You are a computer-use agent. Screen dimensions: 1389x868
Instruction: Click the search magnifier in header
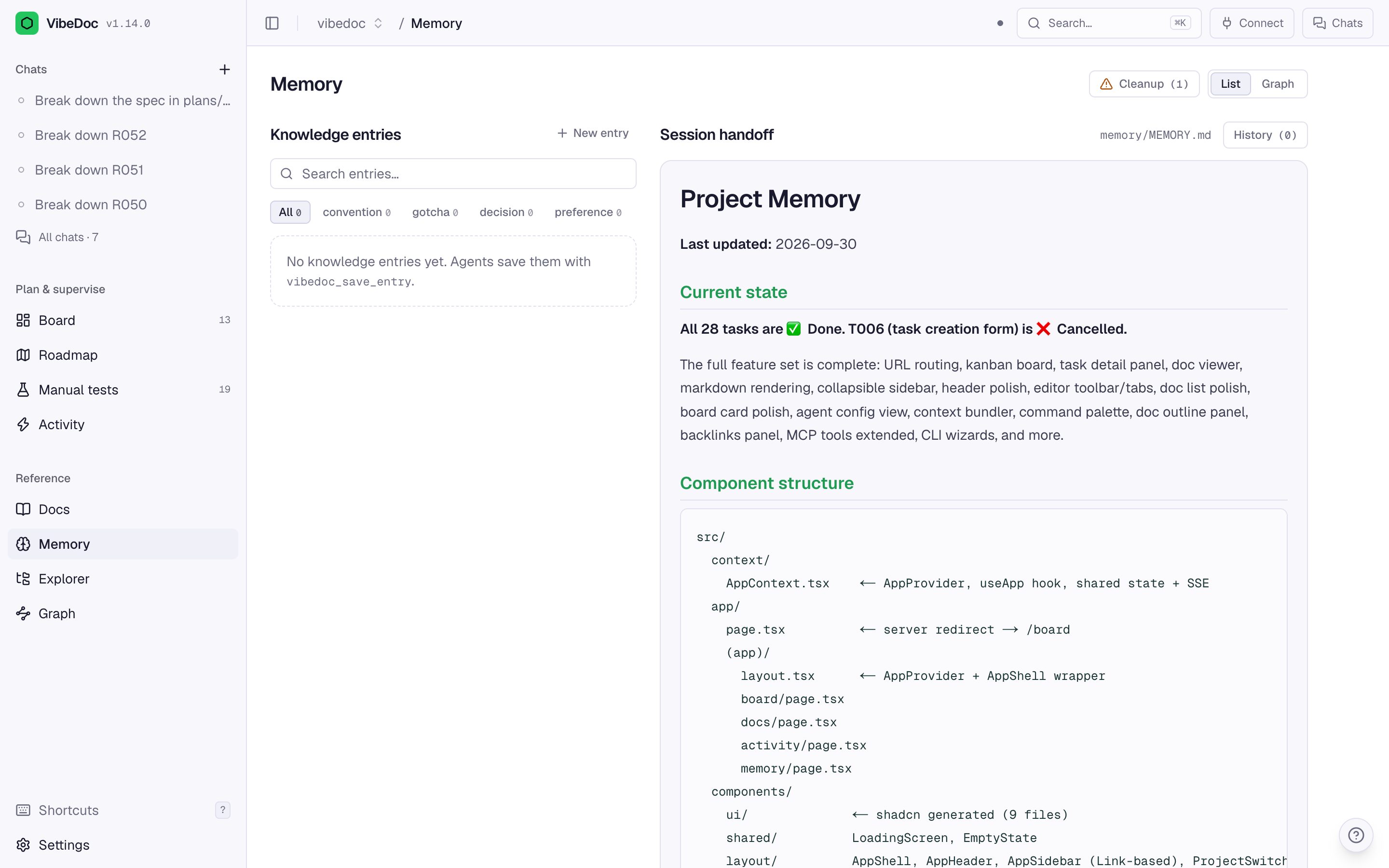point(1034,23)
